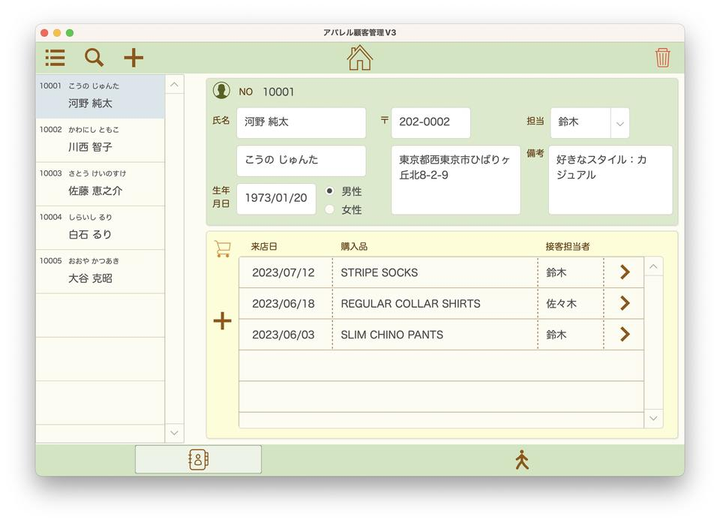This screenshot has width=720, height=523.
Task: Select the 女性 radio button
Action: point(331,210)
